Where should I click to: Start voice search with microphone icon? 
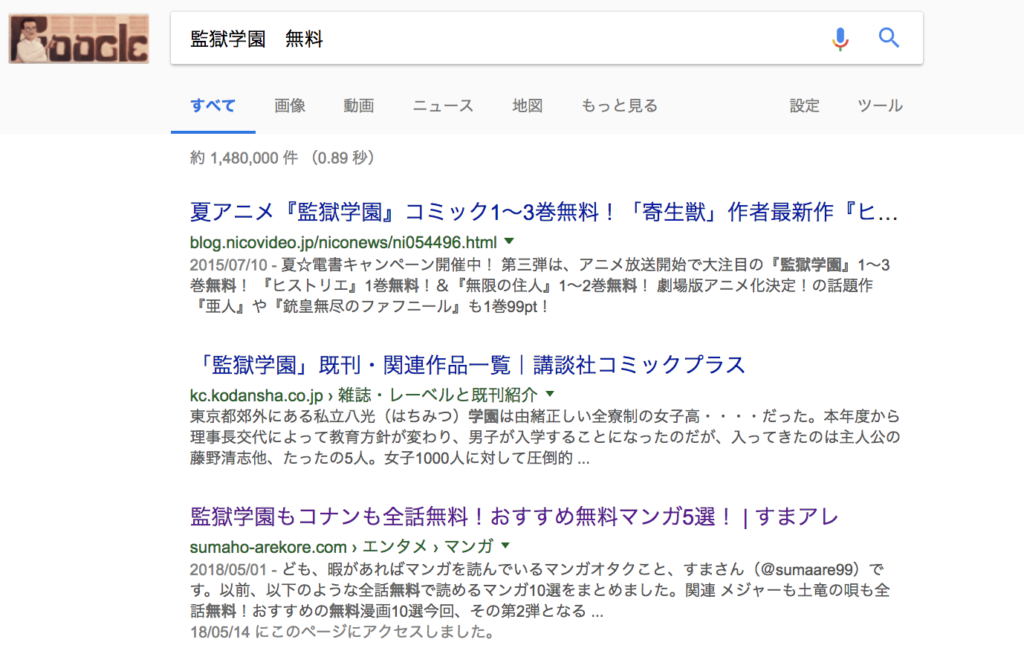tap(840, 39)
